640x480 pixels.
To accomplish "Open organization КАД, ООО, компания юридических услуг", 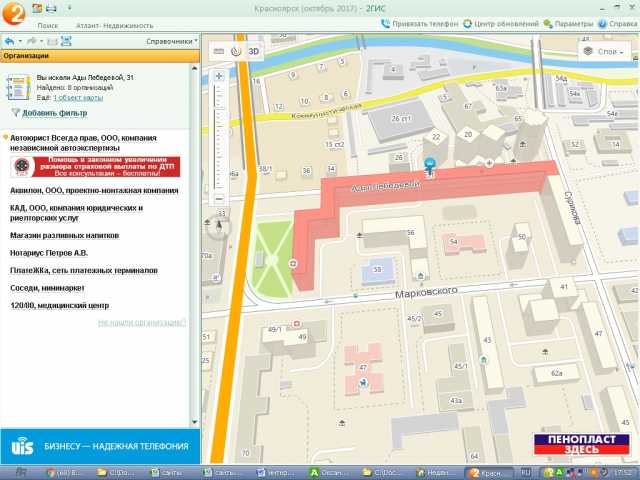I will 76,213.
